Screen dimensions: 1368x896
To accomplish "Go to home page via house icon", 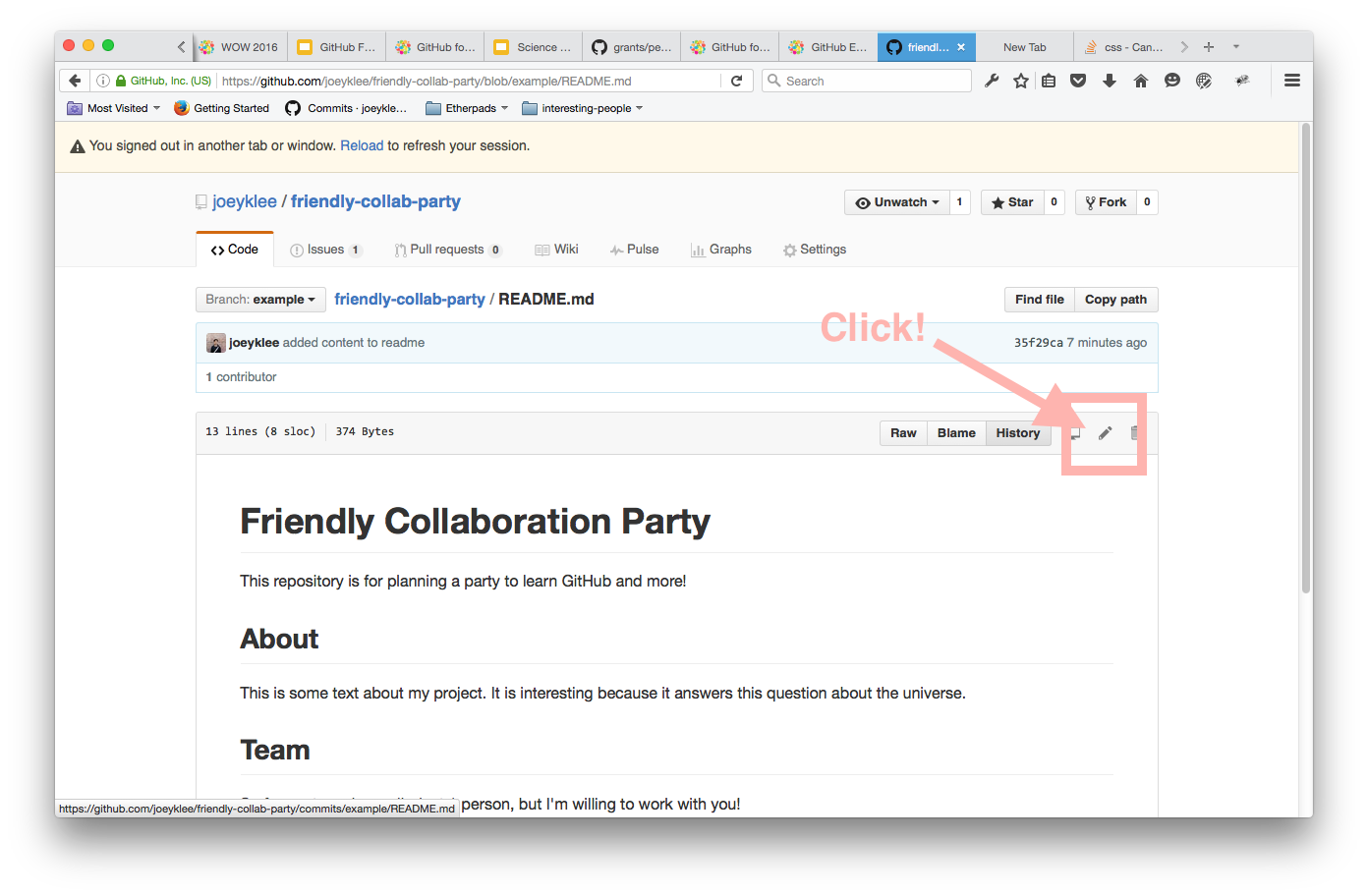I will coord(1141,81).
